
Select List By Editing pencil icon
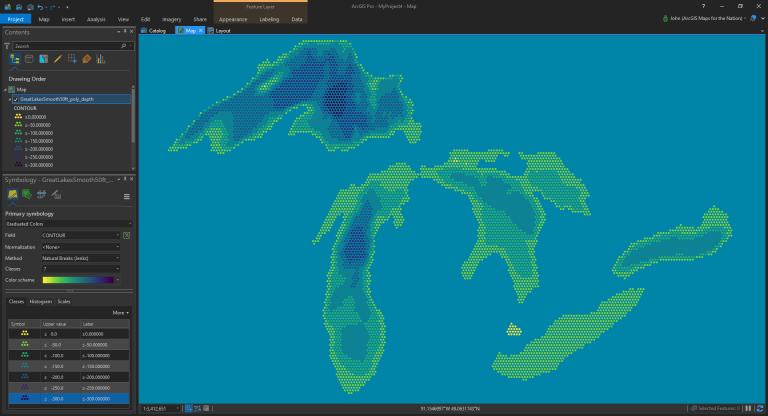click(58, 59)
